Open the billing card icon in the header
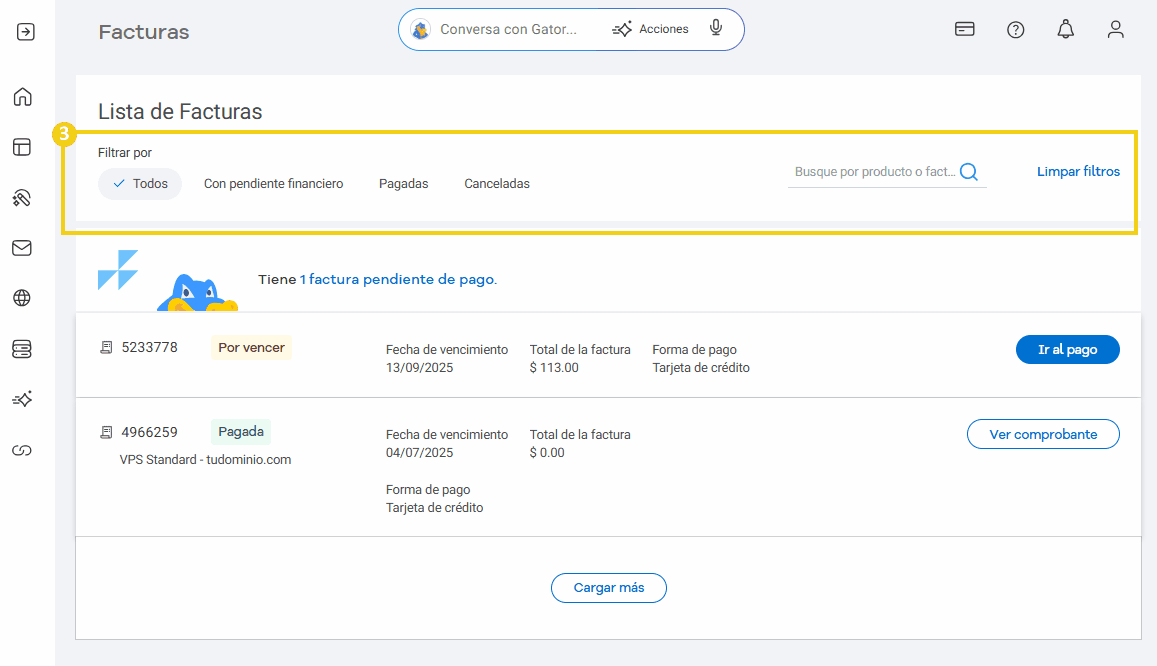The height and width of the screenshot is (666, 1157). 965,30
